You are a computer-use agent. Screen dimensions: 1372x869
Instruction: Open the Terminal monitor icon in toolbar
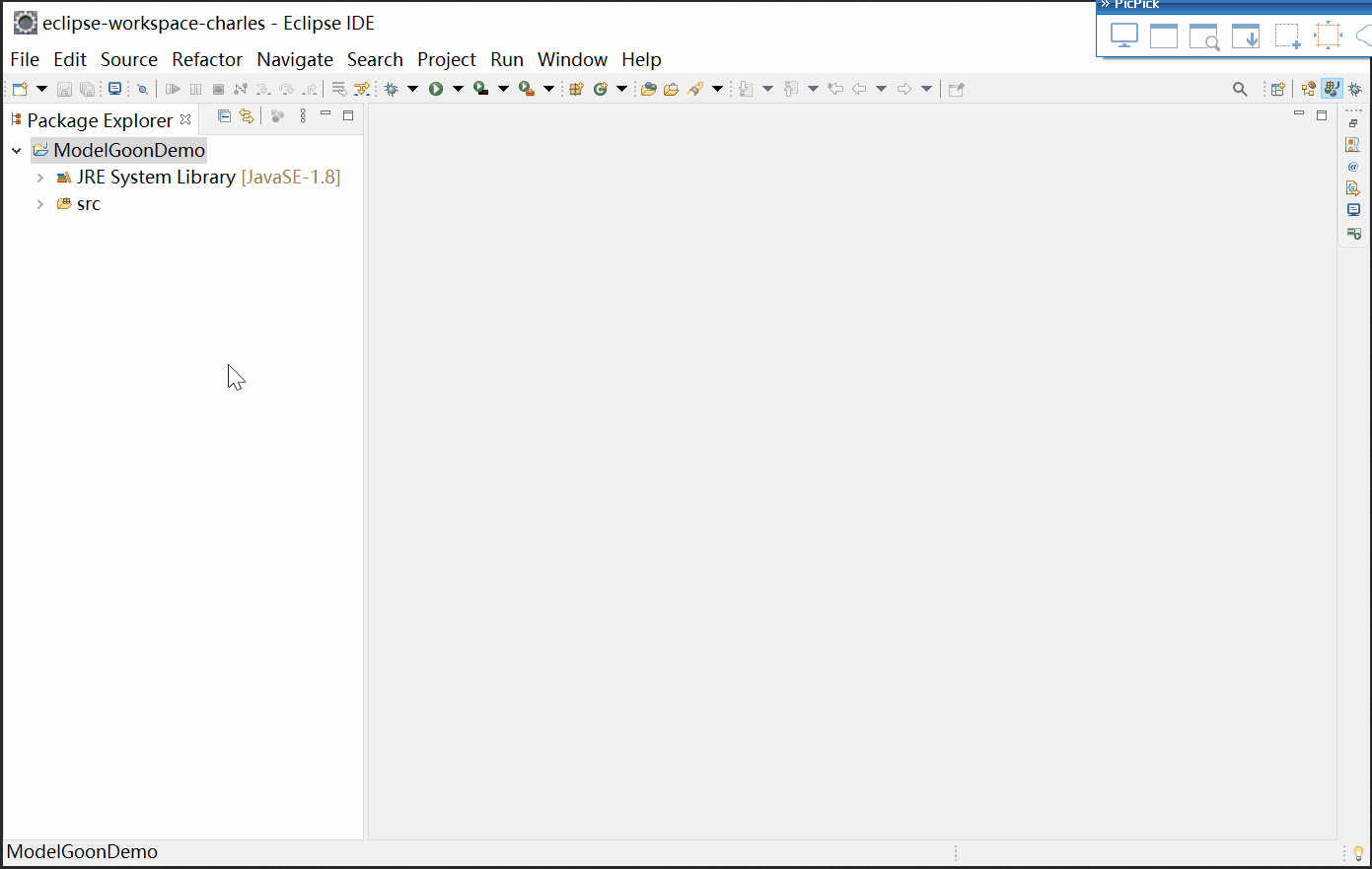(x=114, y=89)
